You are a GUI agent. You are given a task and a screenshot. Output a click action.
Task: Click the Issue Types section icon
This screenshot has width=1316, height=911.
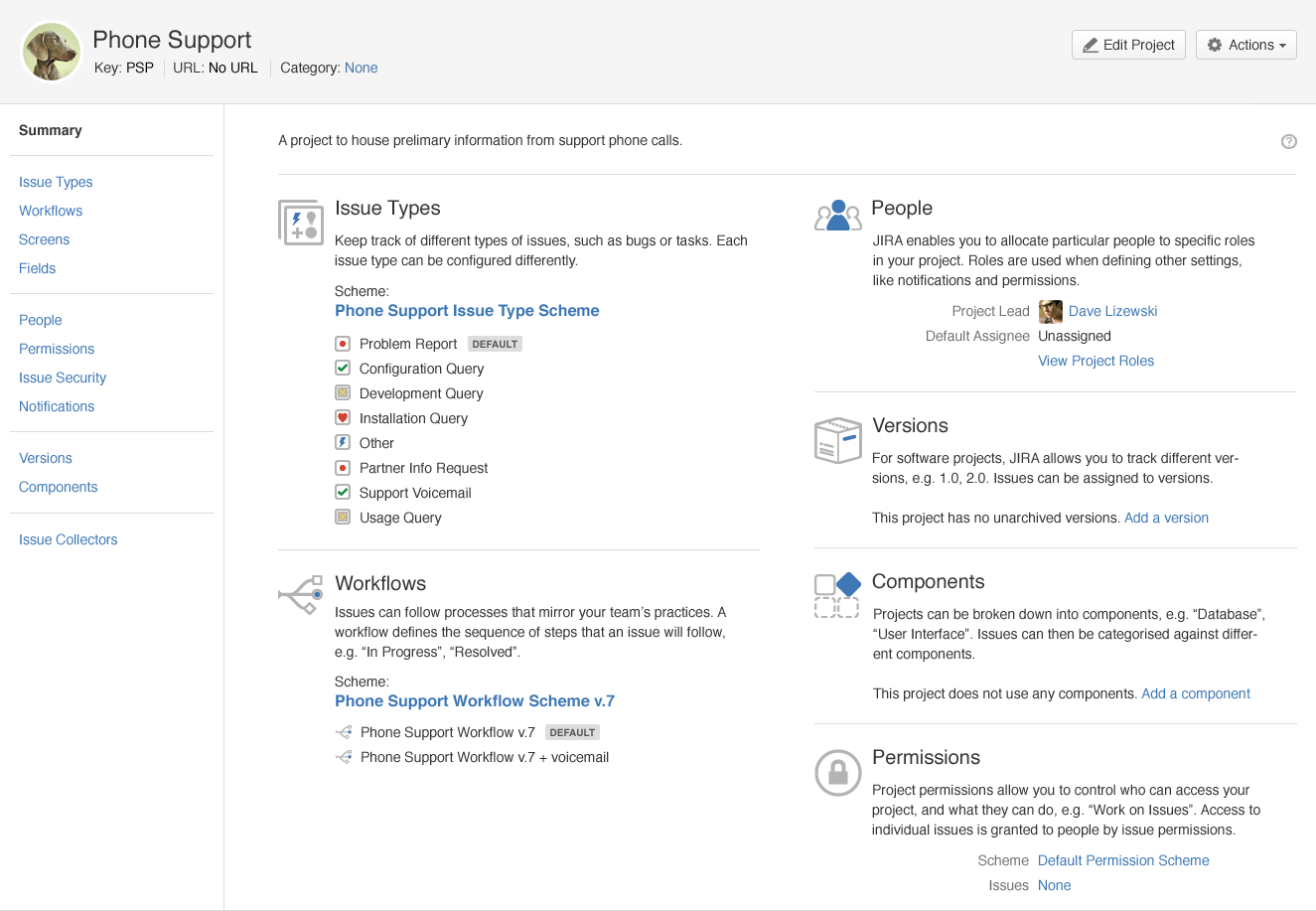tap(301, 222)
